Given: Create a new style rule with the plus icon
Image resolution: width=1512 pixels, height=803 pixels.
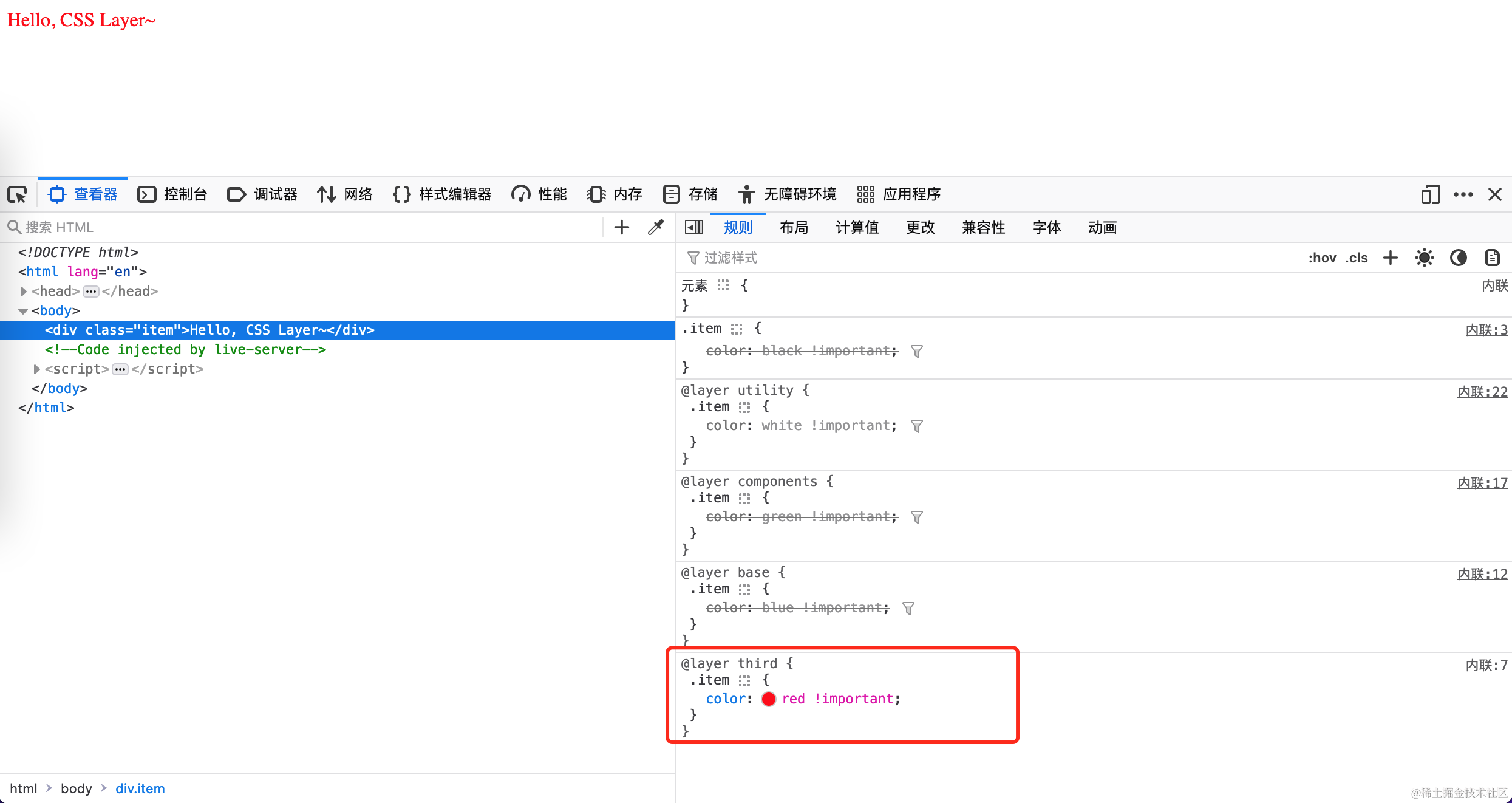Looking at the screenshot, I should tap(1390, 258).
